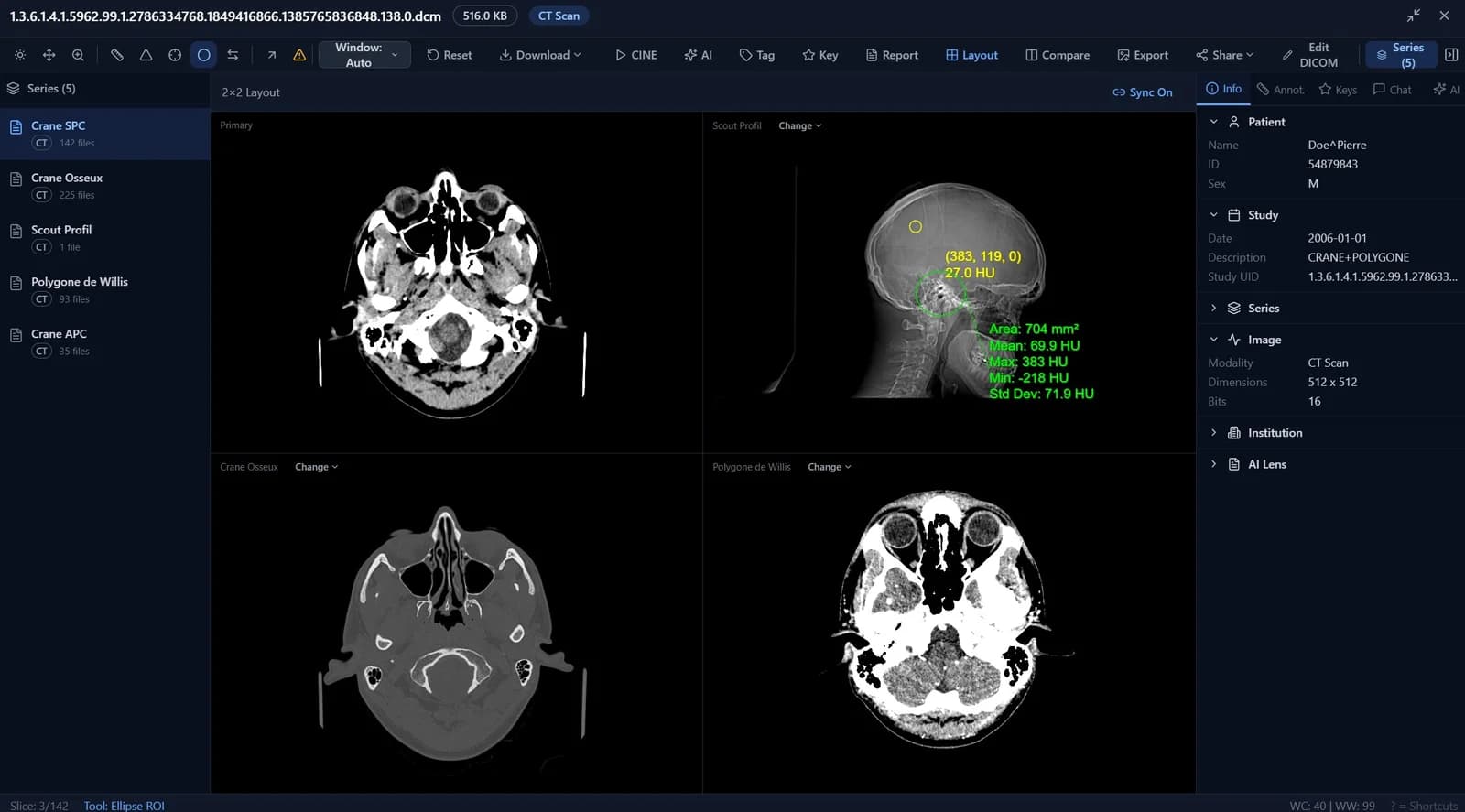Open the Download dropdown menu
1465x812 pixels.
pyautogui.click(x=540, y=55)
